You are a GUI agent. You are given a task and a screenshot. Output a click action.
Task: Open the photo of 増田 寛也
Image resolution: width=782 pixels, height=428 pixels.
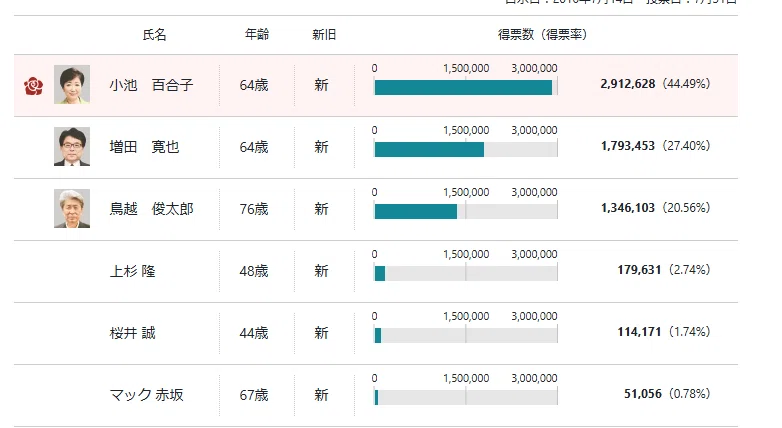72,146
